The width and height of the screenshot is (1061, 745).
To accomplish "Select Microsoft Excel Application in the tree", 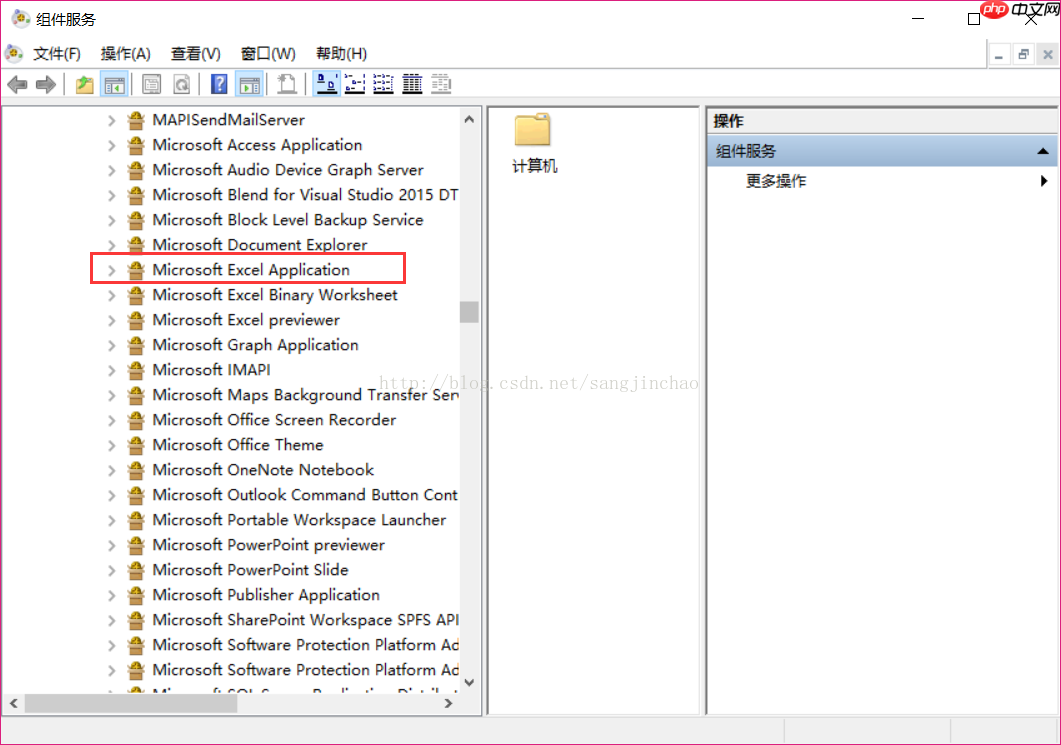I will coord(251,270).
